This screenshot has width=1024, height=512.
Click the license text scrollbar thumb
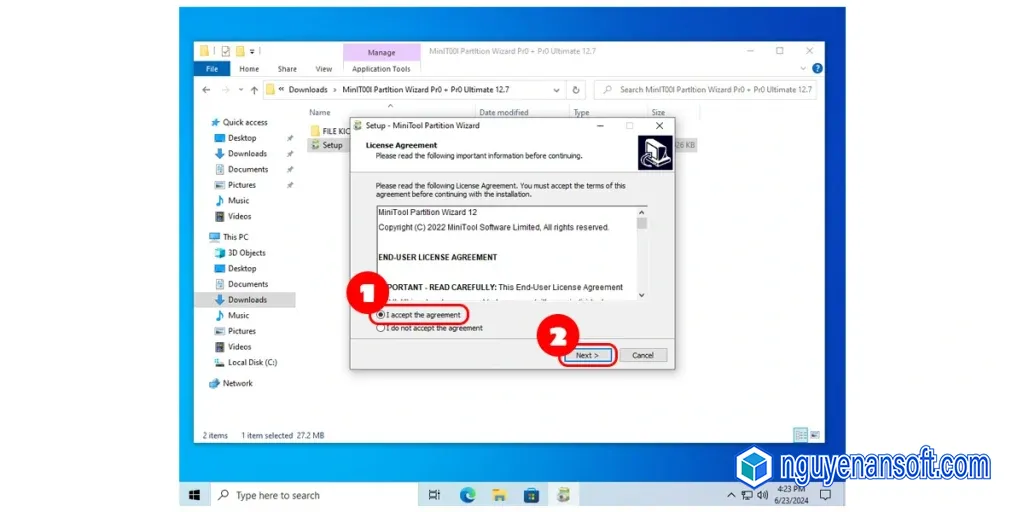(641, 223)
